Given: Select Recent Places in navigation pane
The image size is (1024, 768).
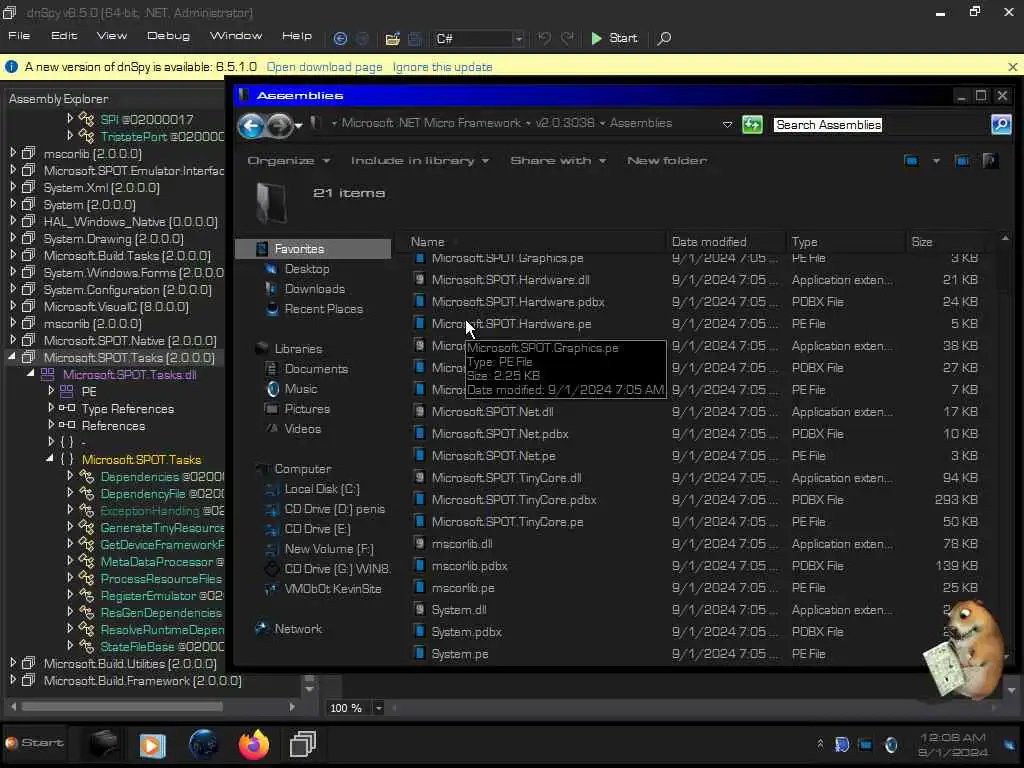Looking at the screenshot, I should (x=323, y=309).
